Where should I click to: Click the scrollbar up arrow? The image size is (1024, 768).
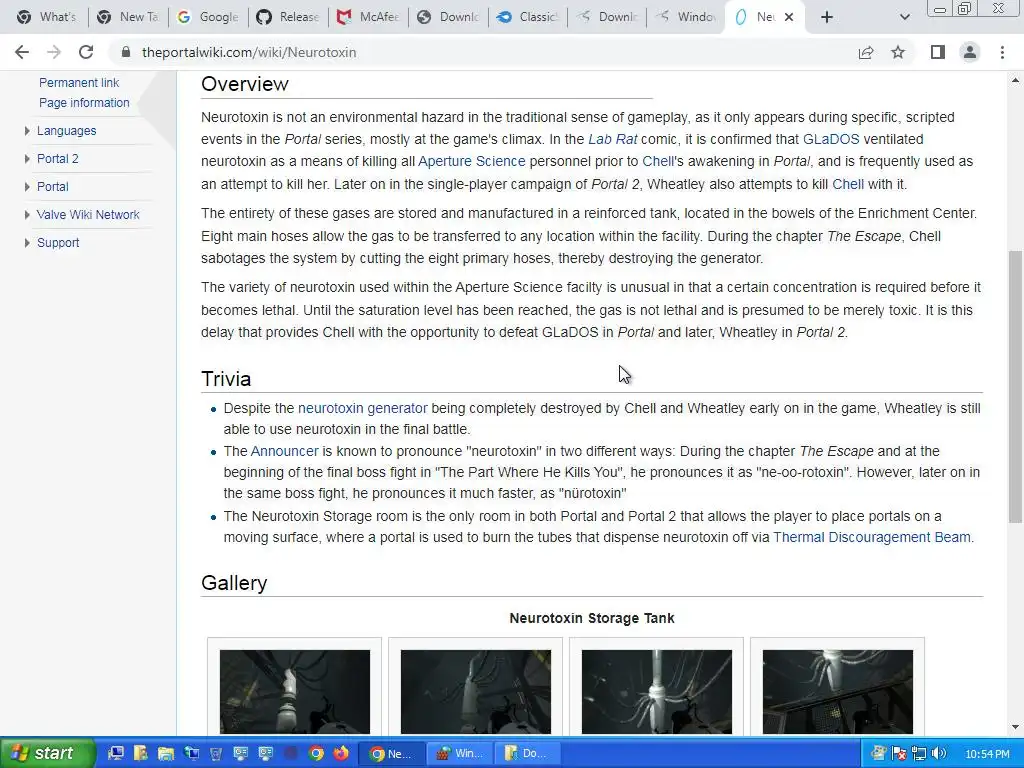coord(1015,80)
